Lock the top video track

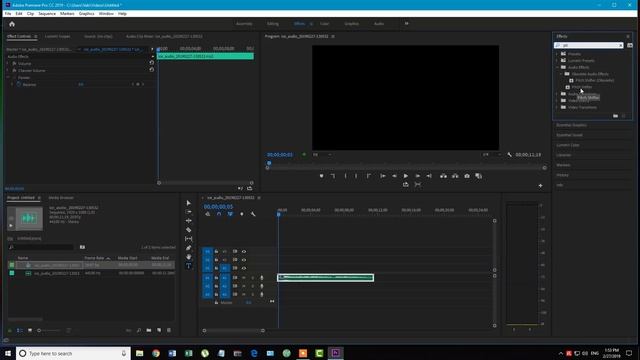click(216, 251)
